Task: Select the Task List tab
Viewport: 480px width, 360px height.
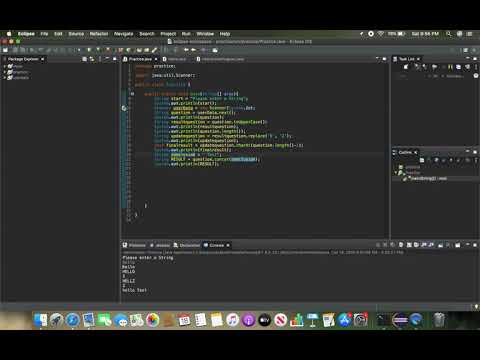Action: (406, 59)
